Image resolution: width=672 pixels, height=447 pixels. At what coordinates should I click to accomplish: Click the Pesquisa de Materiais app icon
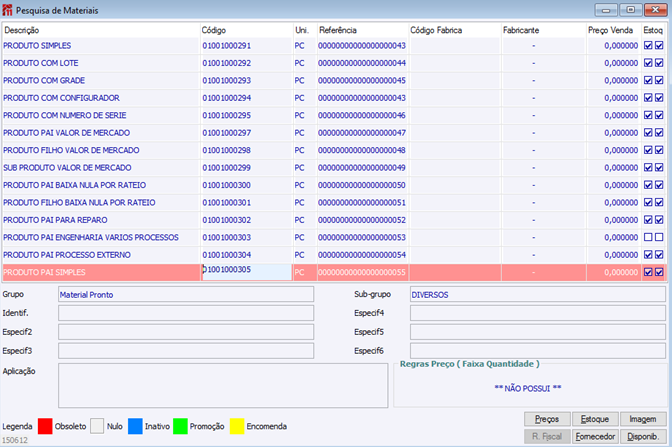point(7,10)
